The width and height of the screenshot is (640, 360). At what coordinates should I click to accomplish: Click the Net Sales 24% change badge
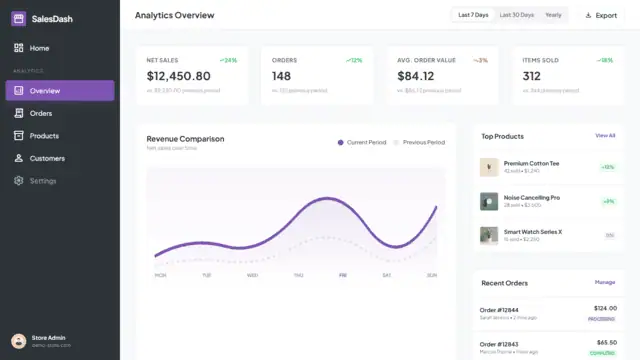click(228, 60)
